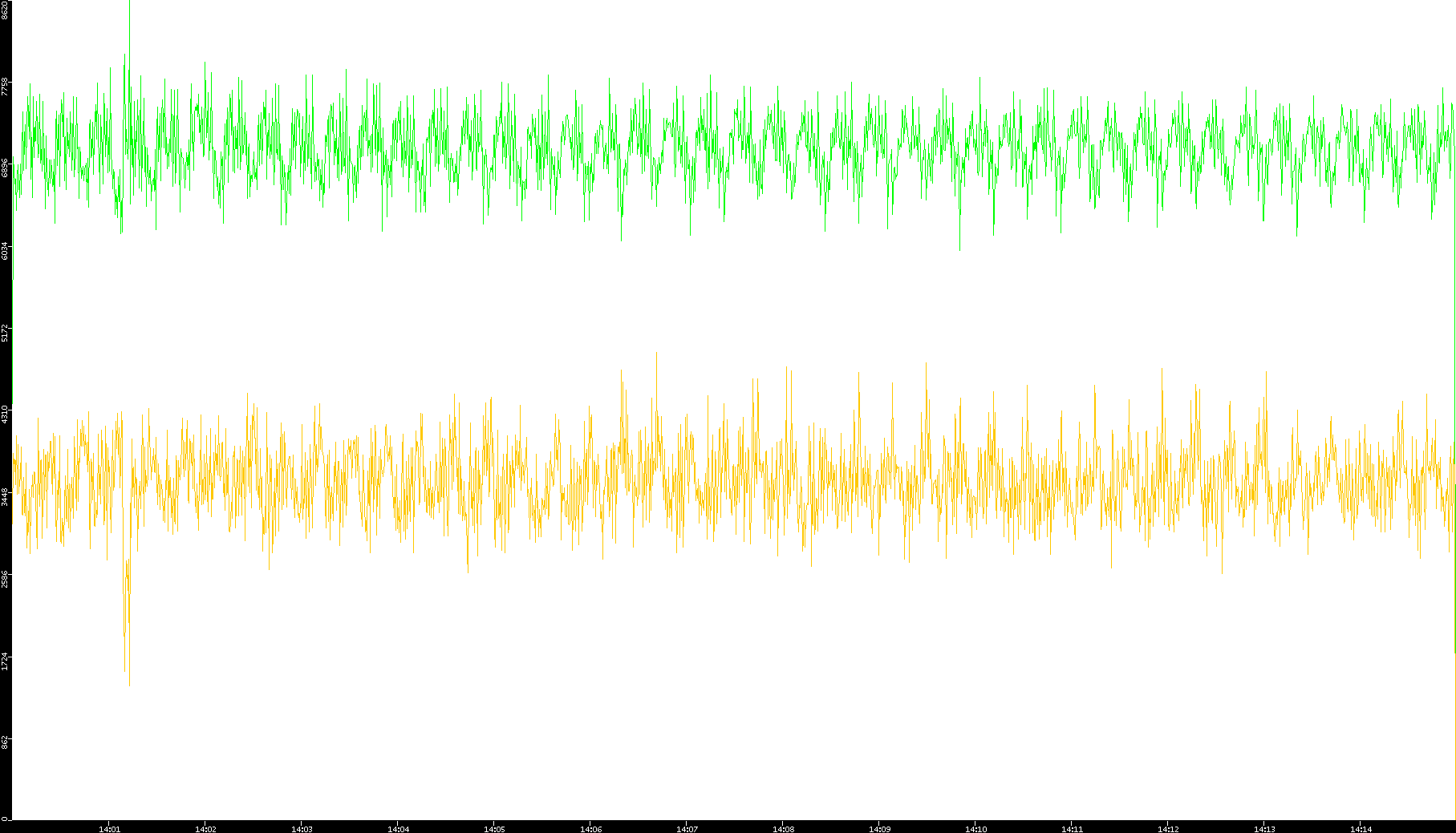This screenshot has width=1456, height=833.
Task: Select the 2586 y-axis label
Action: [6, 579]
